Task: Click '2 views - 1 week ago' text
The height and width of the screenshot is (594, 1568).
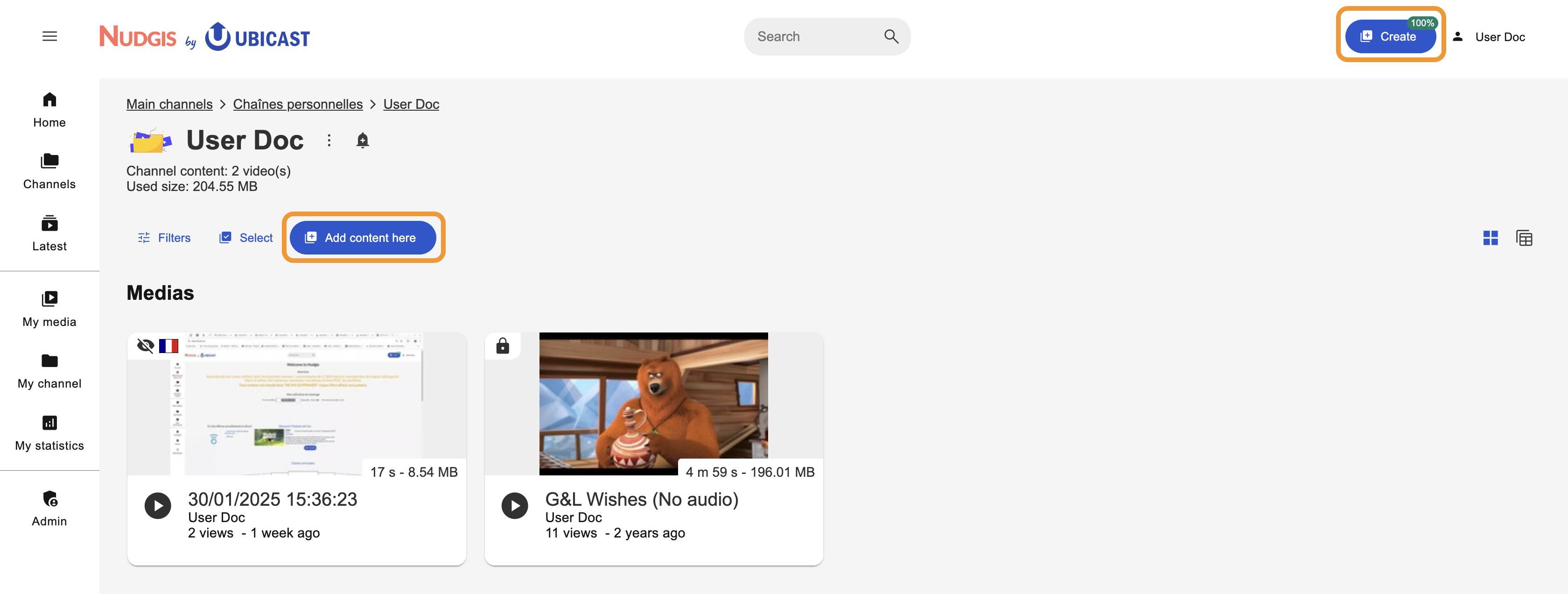Action: point(254,533)
